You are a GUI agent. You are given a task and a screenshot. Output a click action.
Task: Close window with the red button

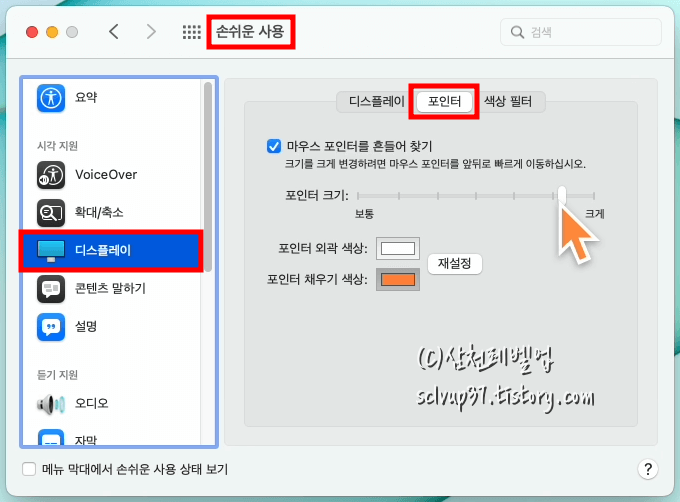point(32,32)
